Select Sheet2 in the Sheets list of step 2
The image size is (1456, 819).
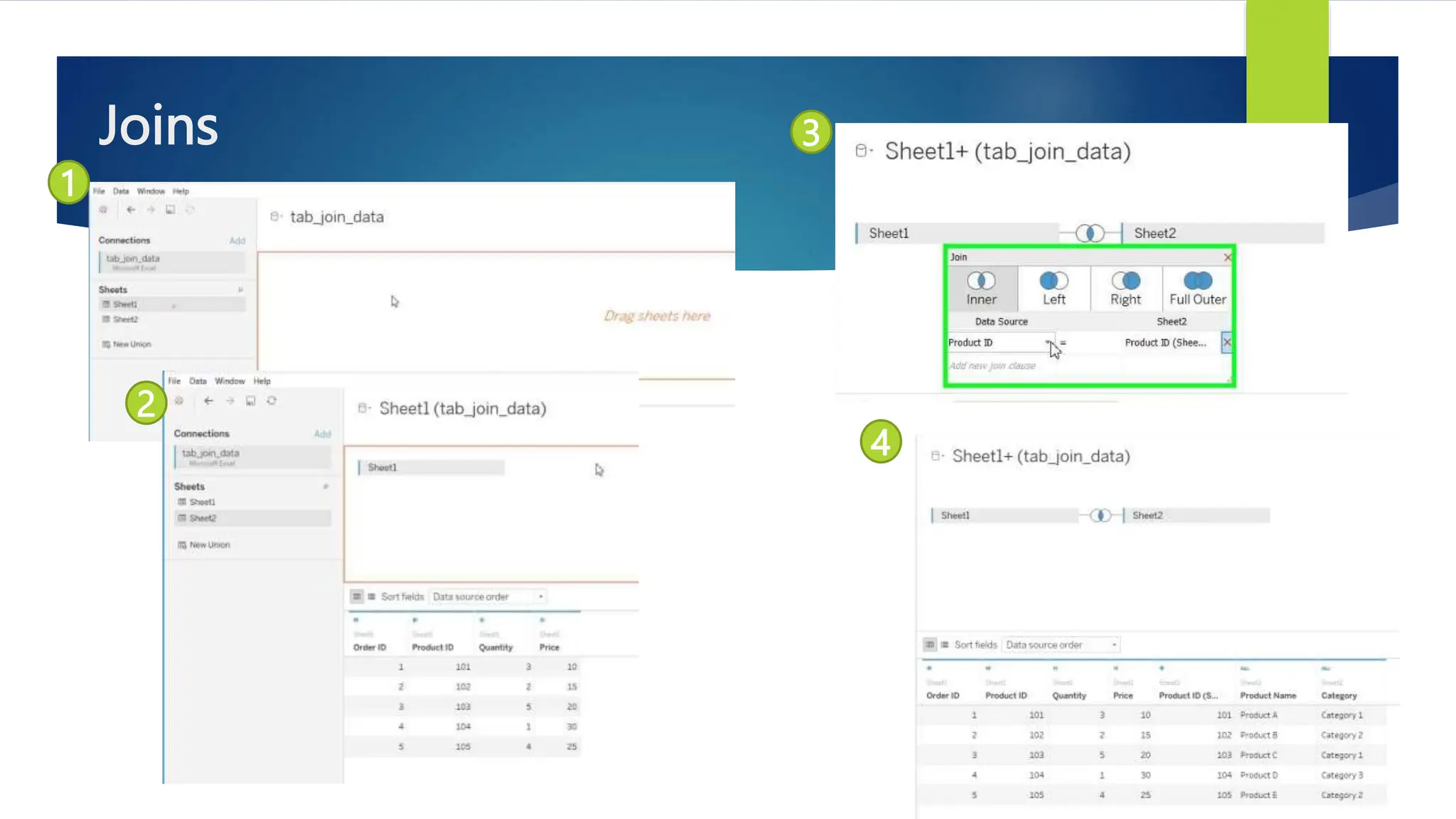click(203, 518)
